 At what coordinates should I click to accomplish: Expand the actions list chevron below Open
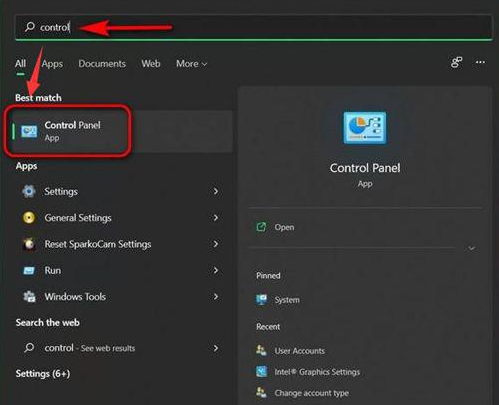pos(472,248)
